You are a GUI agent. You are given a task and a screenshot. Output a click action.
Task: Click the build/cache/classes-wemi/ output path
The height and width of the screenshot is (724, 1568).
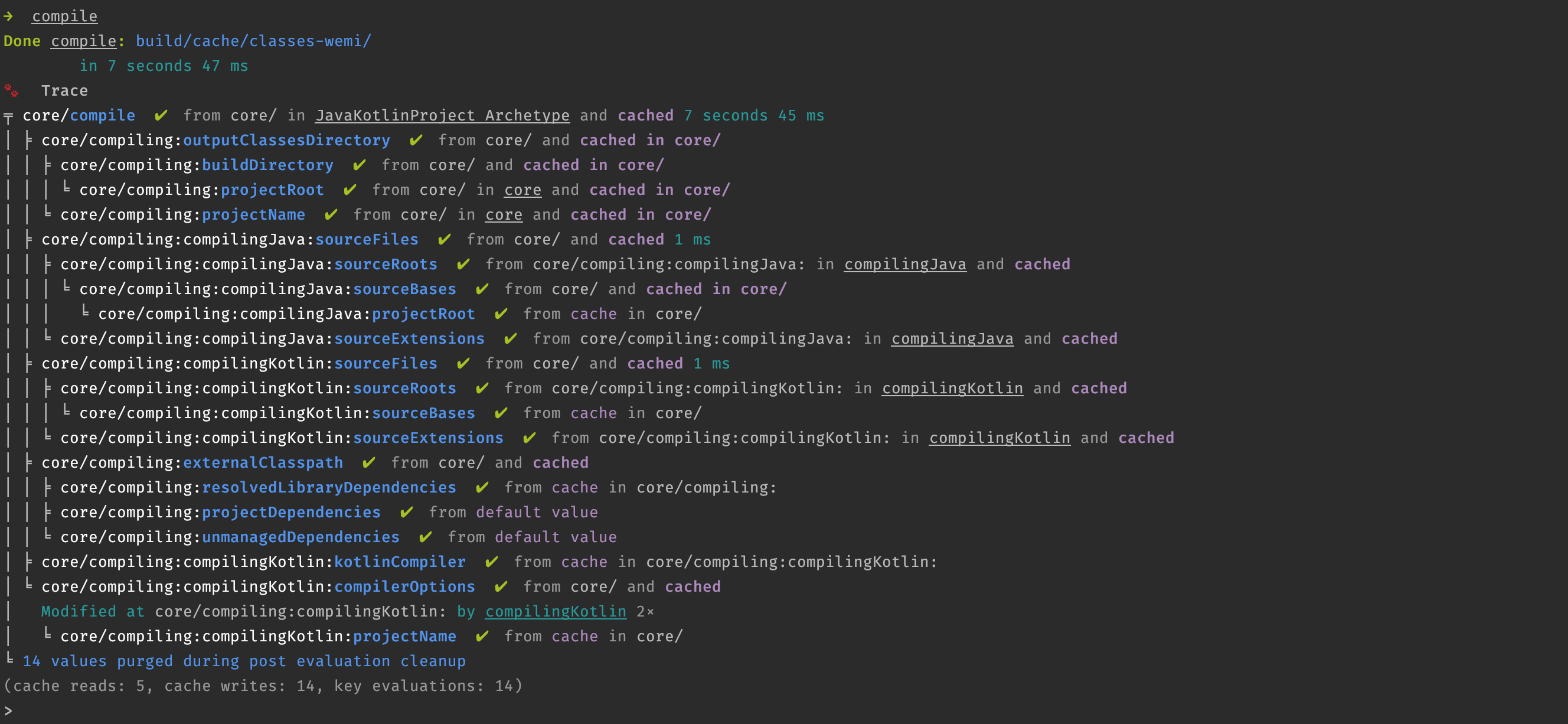253,41
